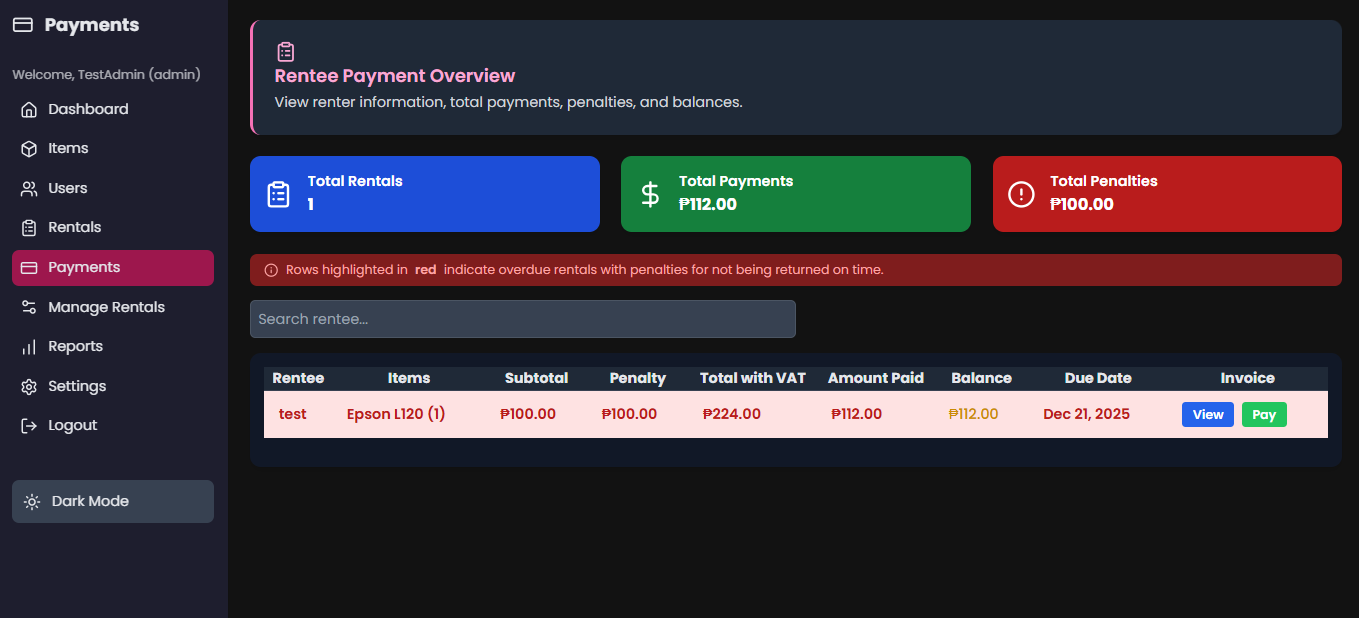
Task: Open the Reports menu entry
Action: 75,347
